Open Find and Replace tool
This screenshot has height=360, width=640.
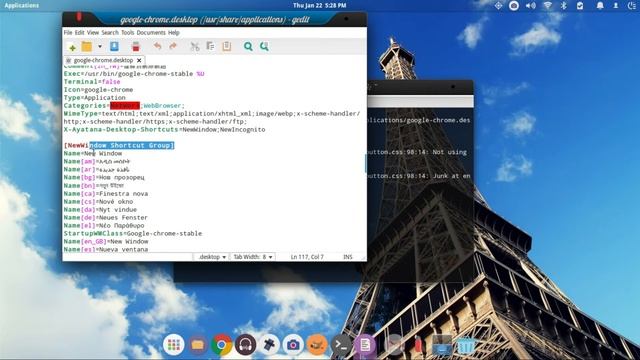264,47
